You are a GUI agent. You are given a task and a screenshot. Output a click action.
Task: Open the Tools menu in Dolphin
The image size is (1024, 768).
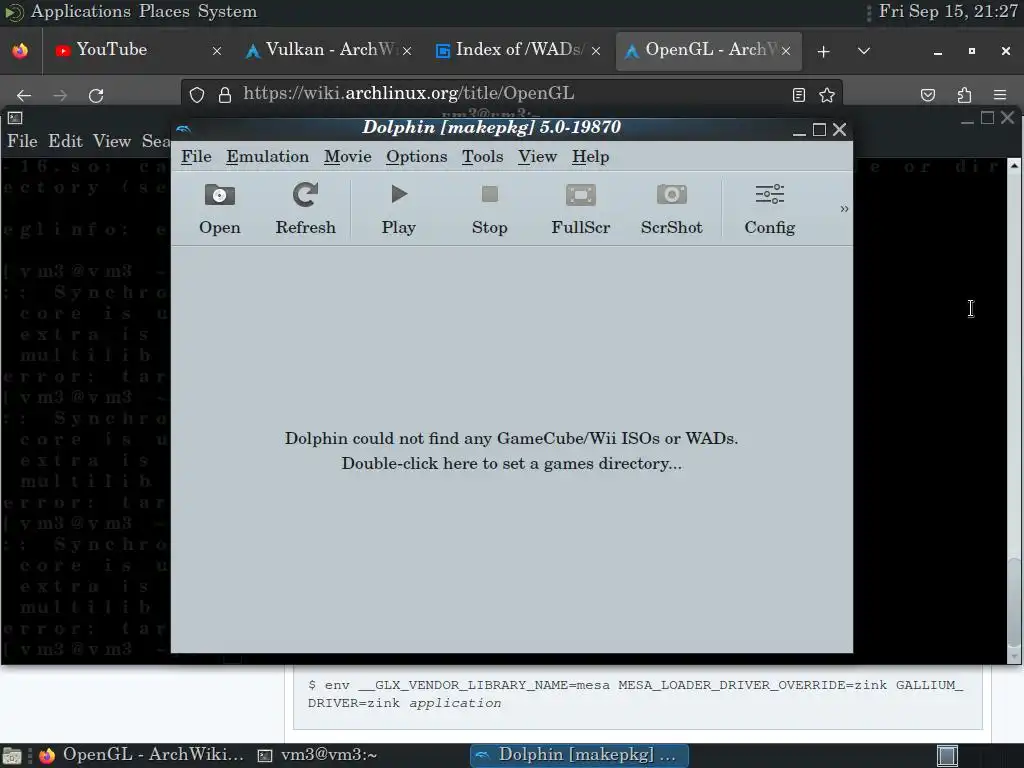click(x=483, y=157)
